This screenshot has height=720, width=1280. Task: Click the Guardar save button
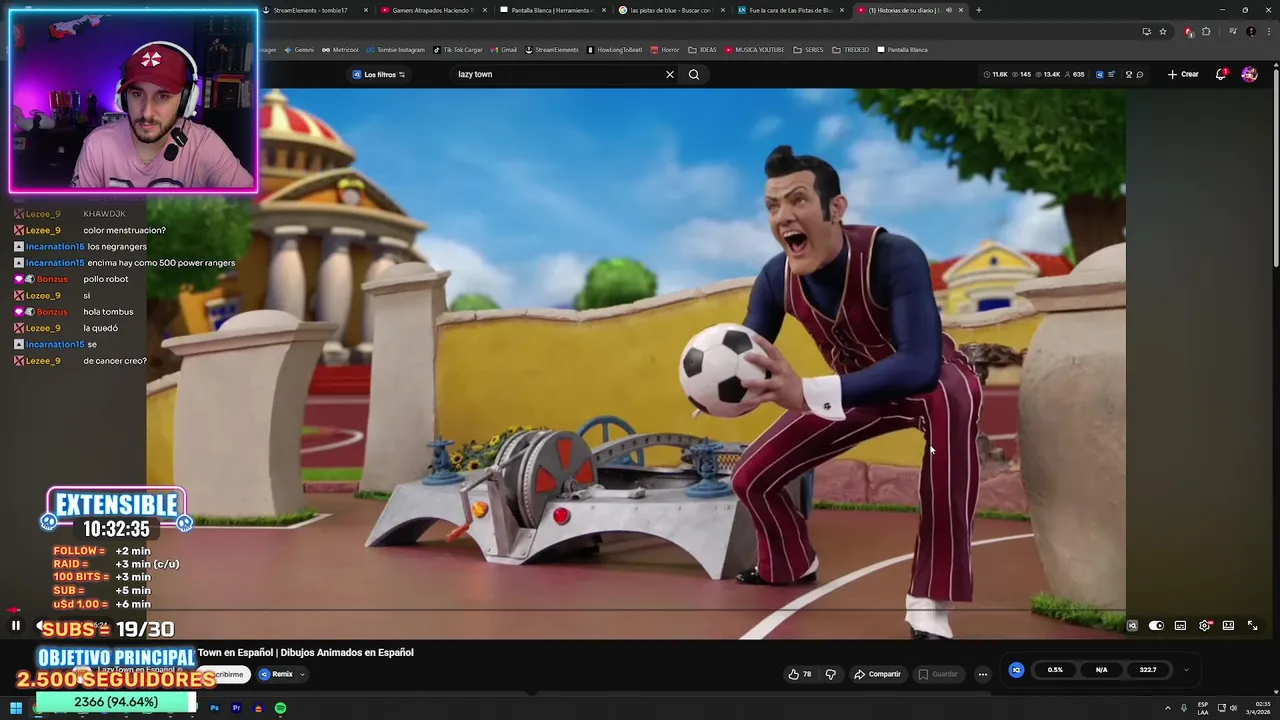[x=938, y=674]
